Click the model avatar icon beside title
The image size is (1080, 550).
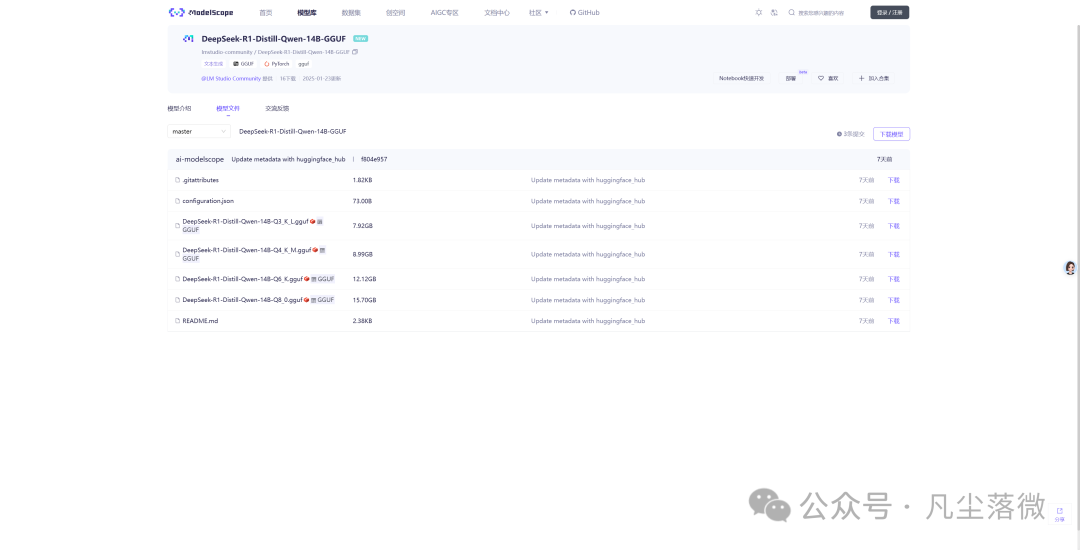[187, 39]
